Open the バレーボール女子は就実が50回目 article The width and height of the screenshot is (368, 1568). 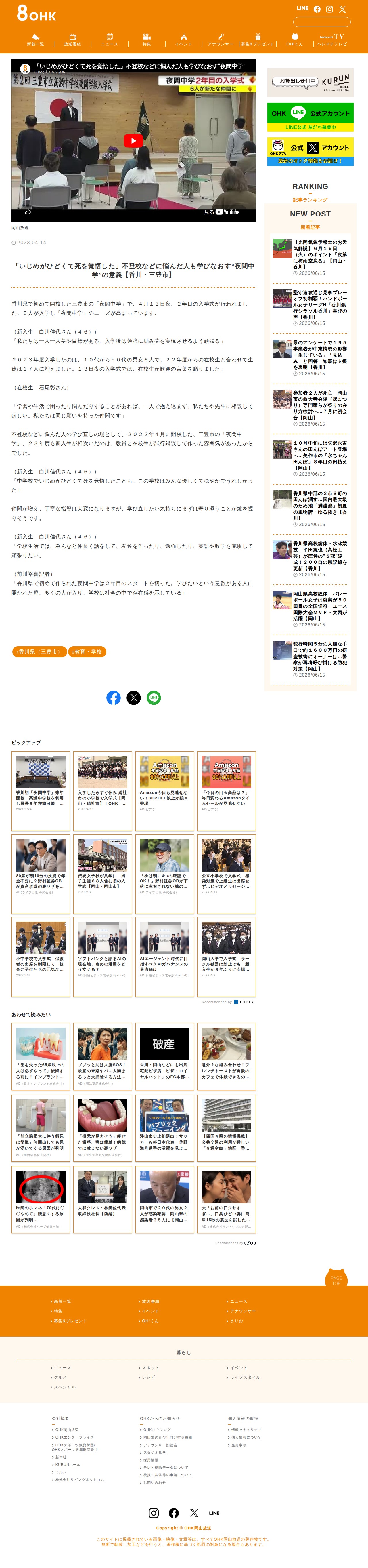click(310, 609)
